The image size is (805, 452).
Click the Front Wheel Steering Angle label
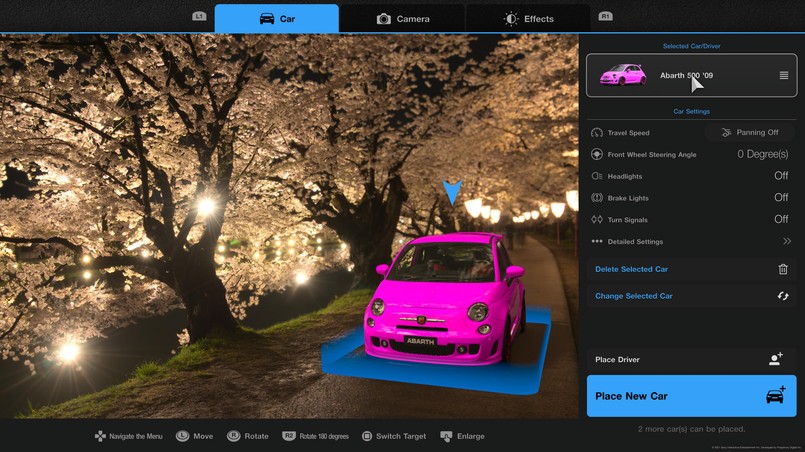[652, 155]
